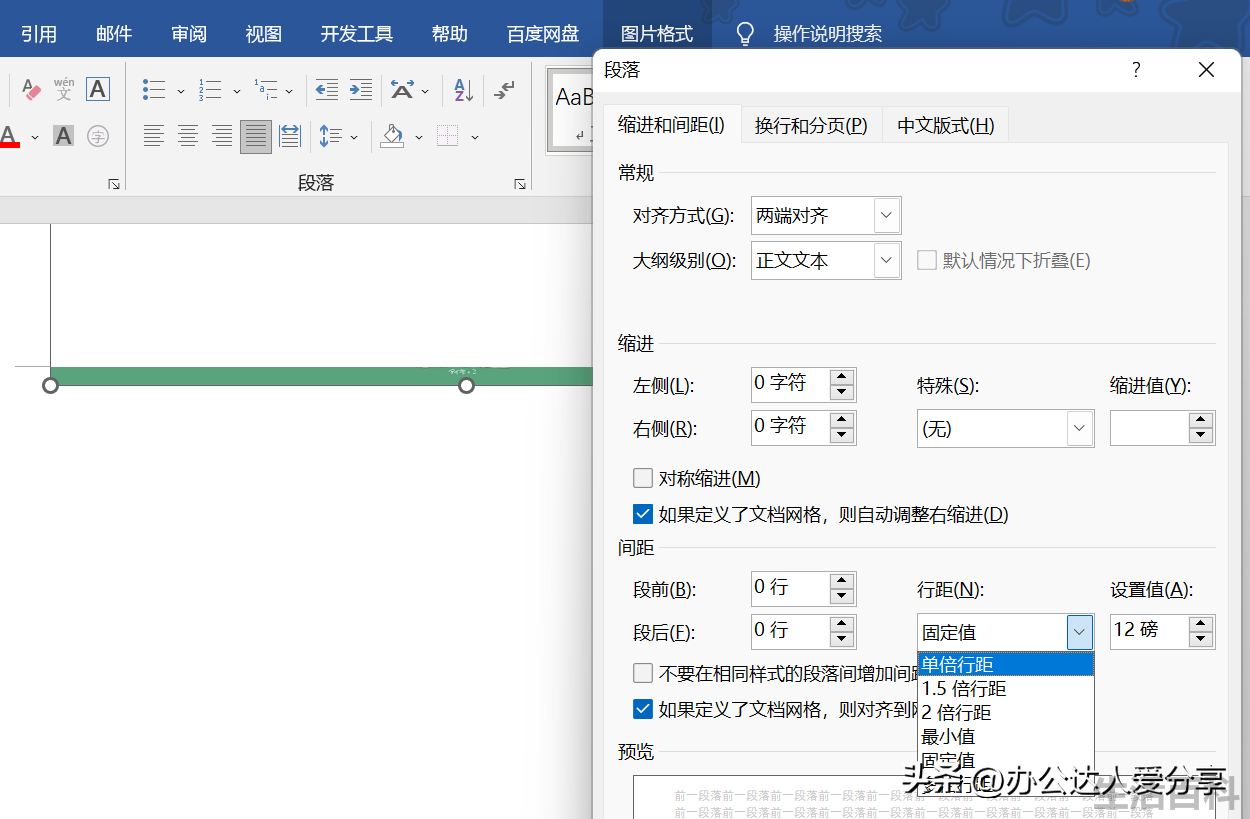
Task: Open the 特殊 indent dropdown
Action: point(1005,429)
